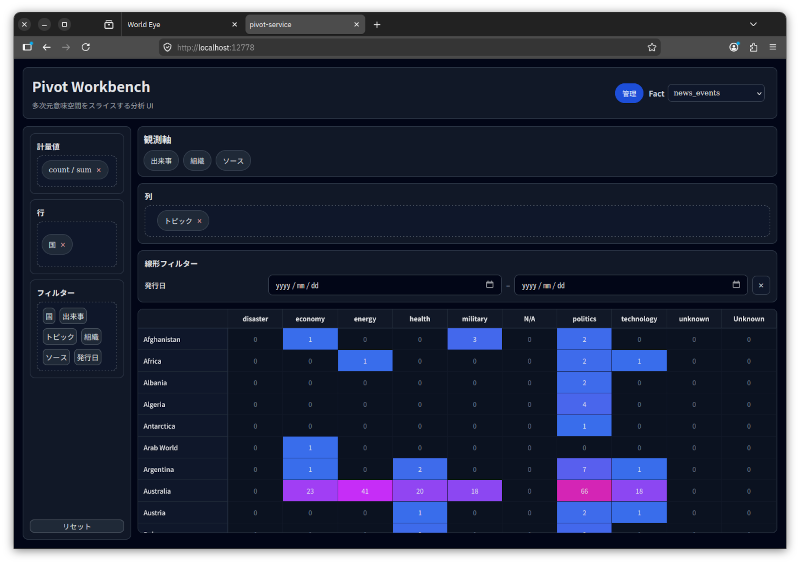Open the list-all-tabs chevron
Screen dimensions: 800x564
[x=753, y=24]
